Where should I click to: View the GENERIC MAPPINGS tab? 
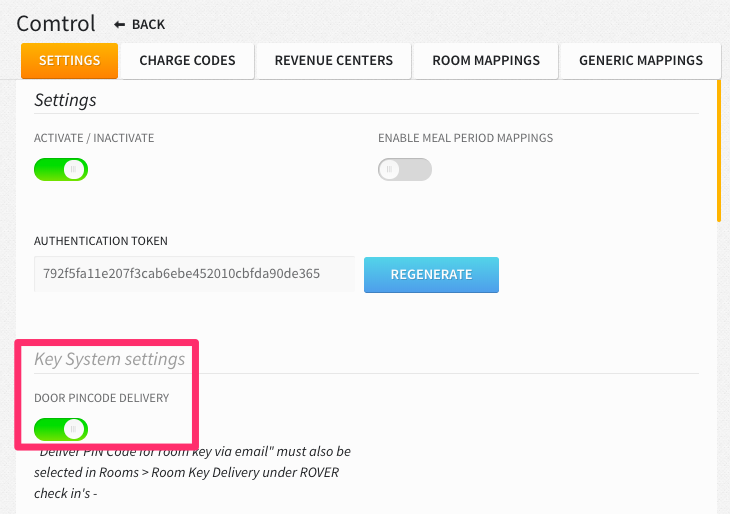641,61
